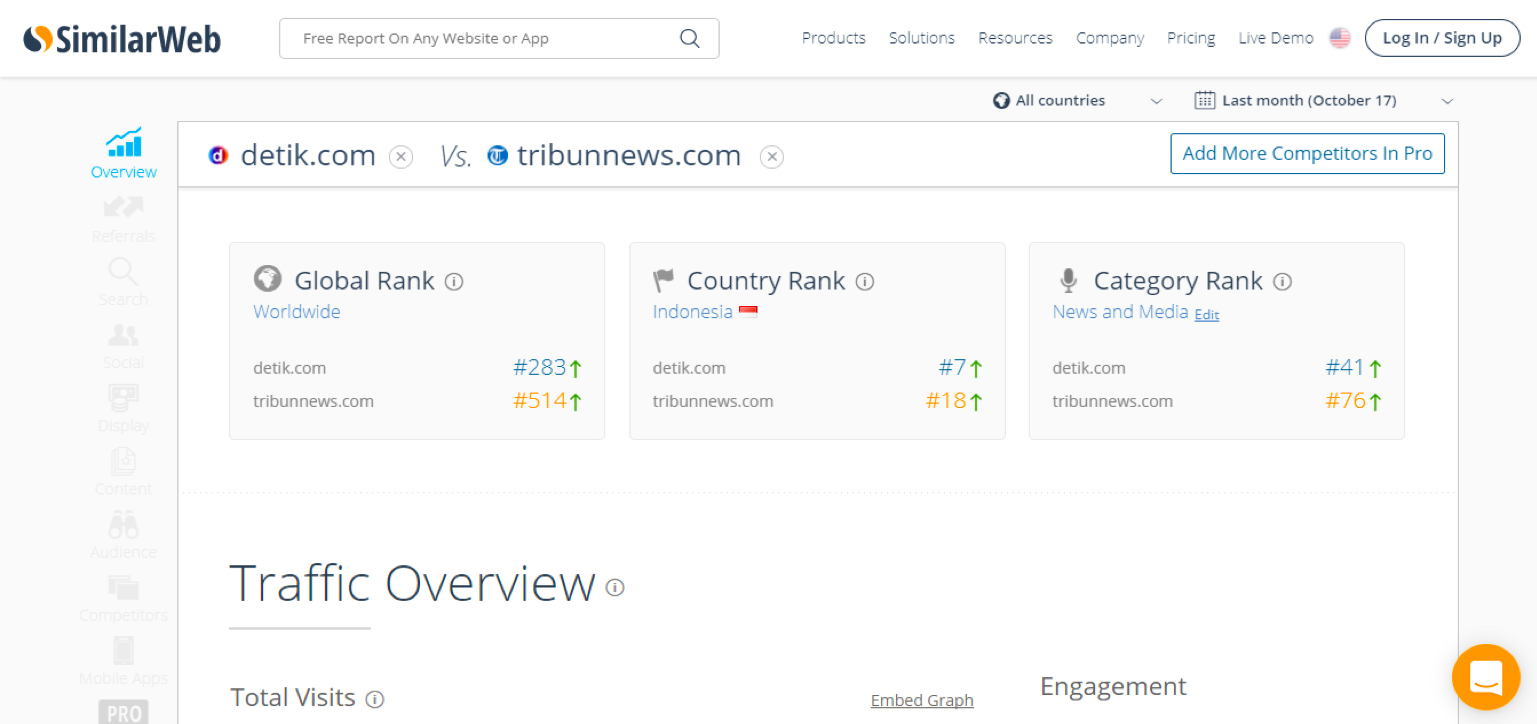Screen dimensions: 1537x724
Task: Open the Resources menu
Action: pyautogui.click(x=1015, y=38)
